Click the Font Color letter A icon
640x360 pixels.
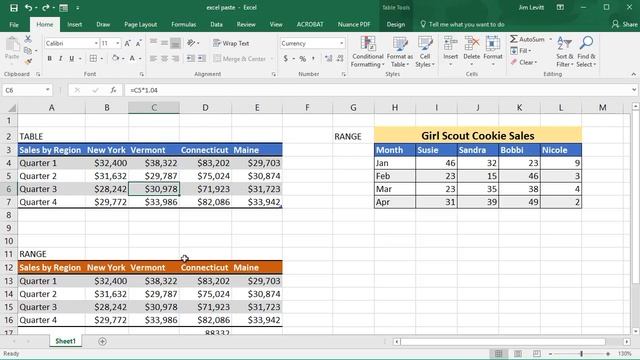[132, 59]
